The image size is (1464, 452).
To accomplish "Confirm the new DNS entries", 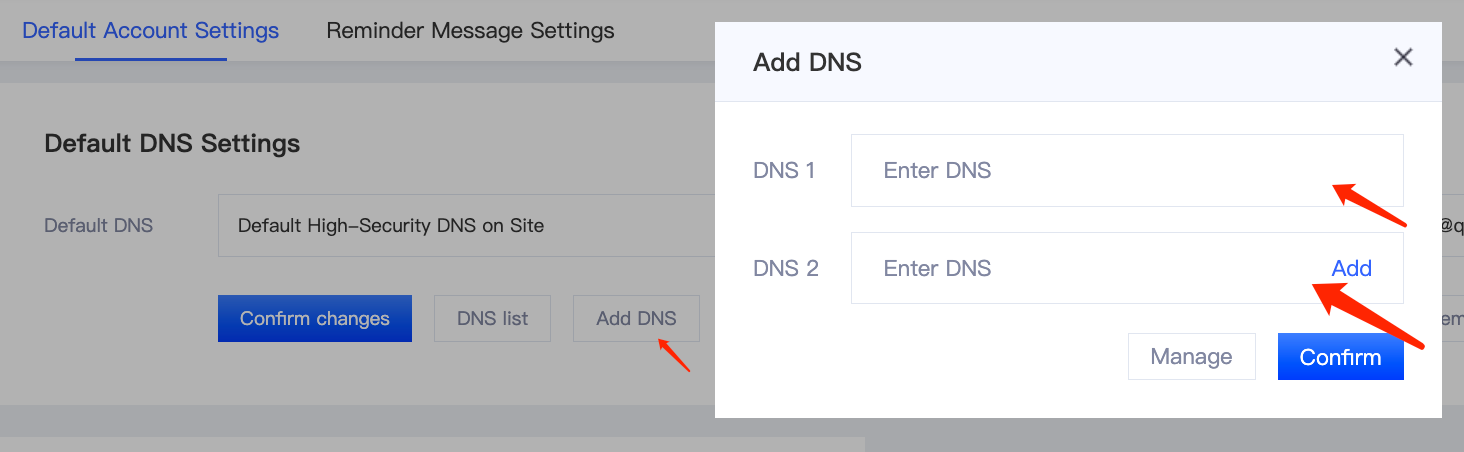I will [1340, 357].
